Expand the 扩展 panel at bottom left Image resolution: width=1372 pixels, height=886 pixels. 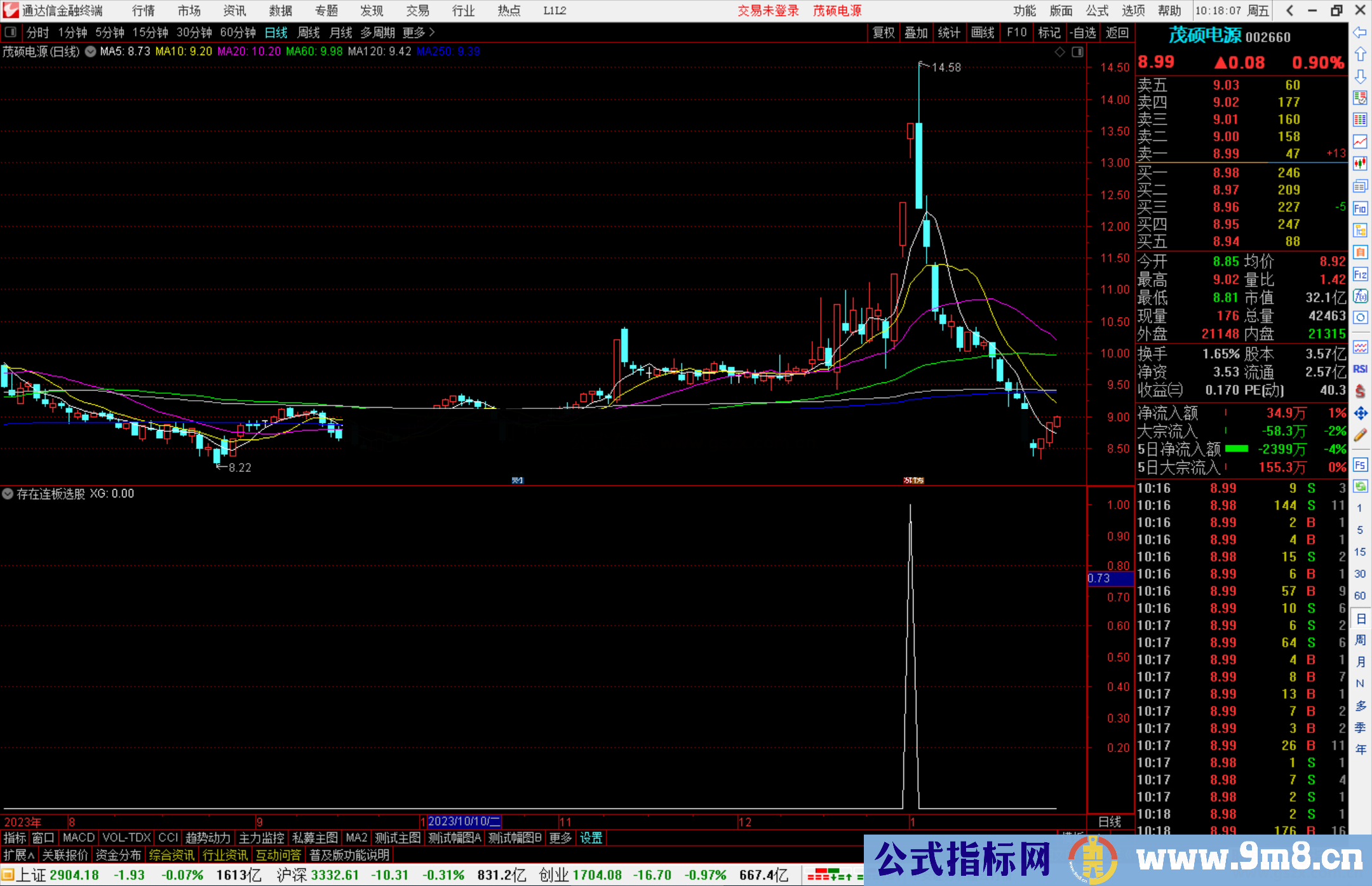click(x=19, y=855)
